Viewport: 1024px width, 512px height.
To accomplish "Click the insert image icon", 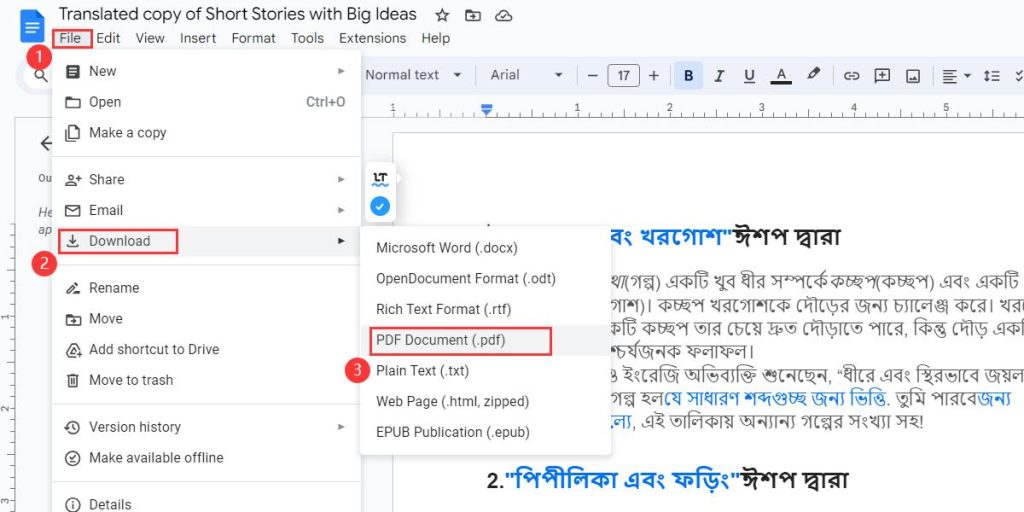I will (x=913, y=76).
